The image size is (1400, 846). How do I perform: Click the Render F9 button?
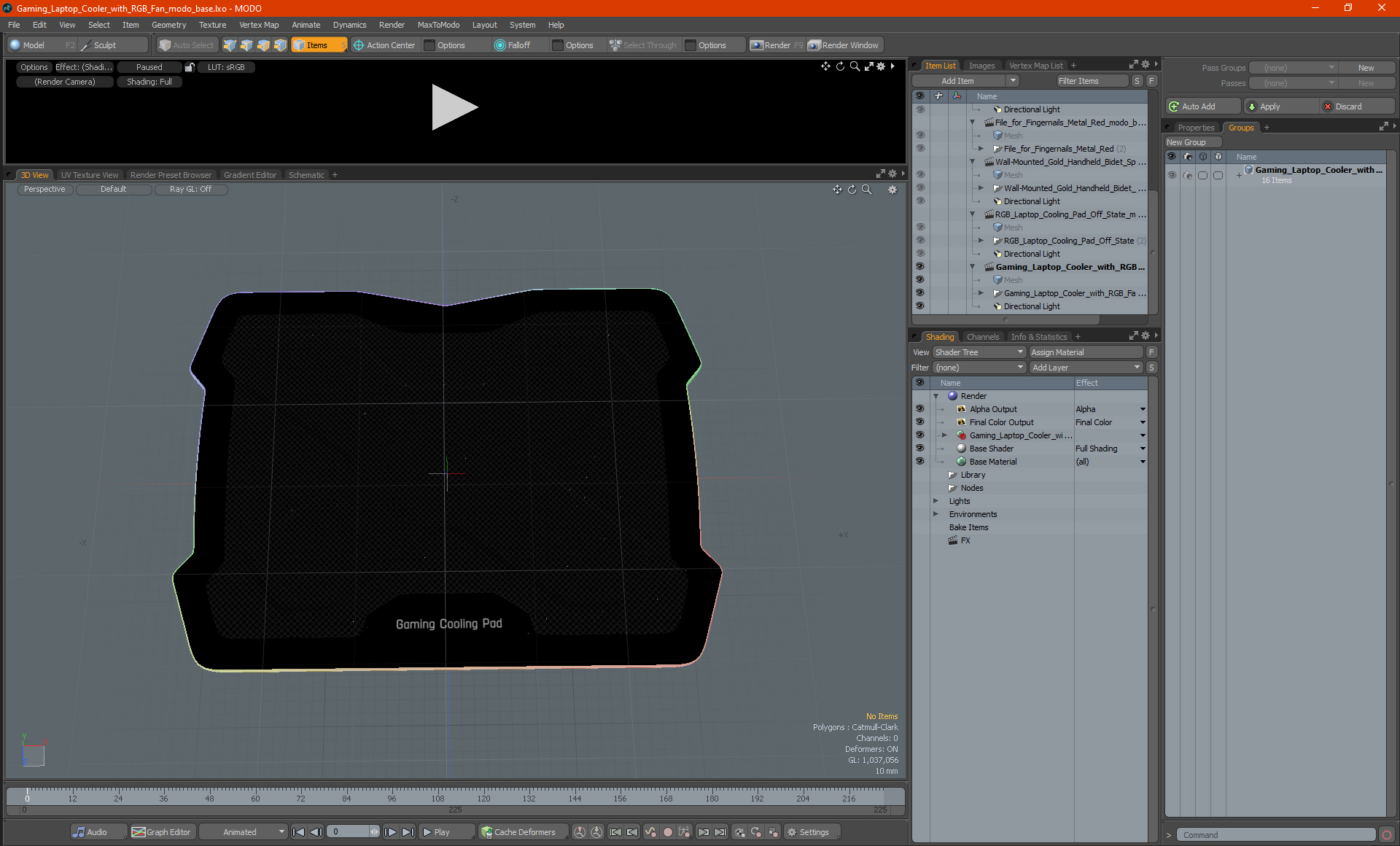[x=777, y=45]
